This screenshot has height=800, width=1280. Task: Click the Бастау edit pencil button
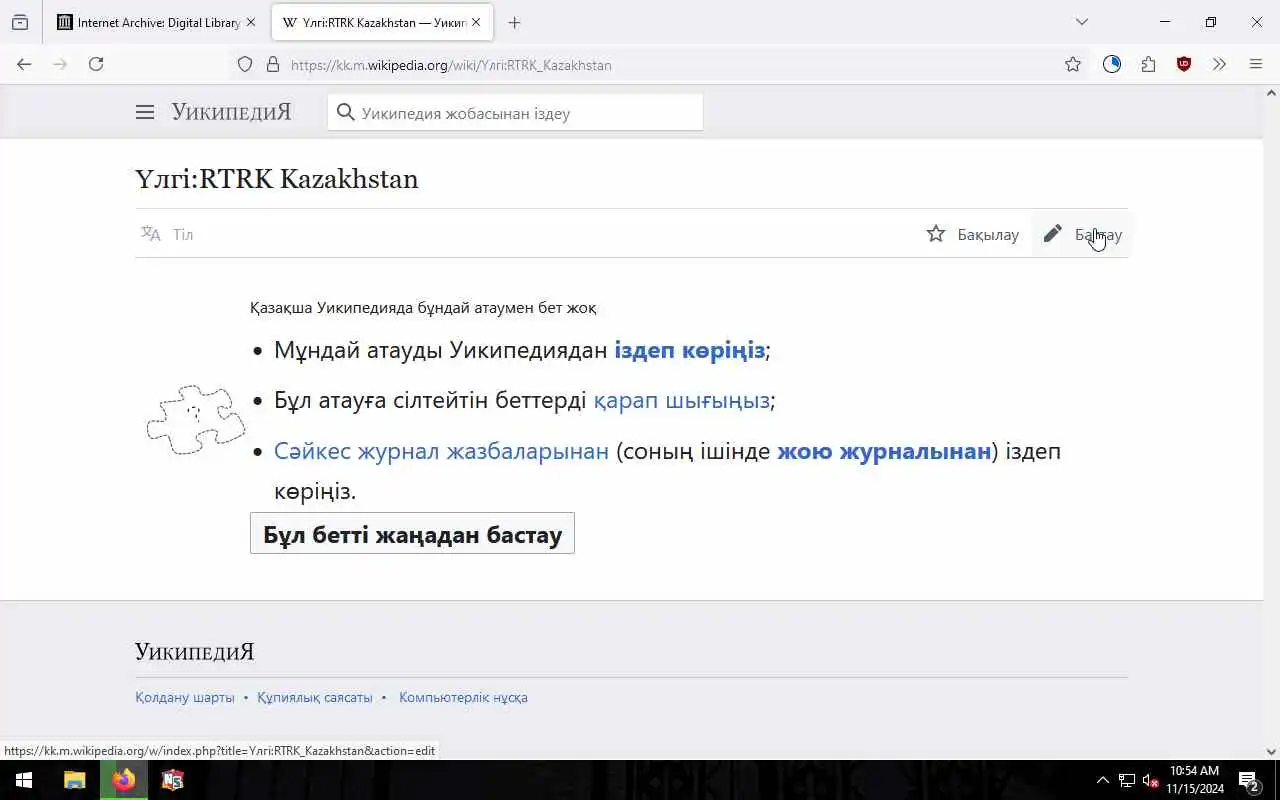(1082, 234)
